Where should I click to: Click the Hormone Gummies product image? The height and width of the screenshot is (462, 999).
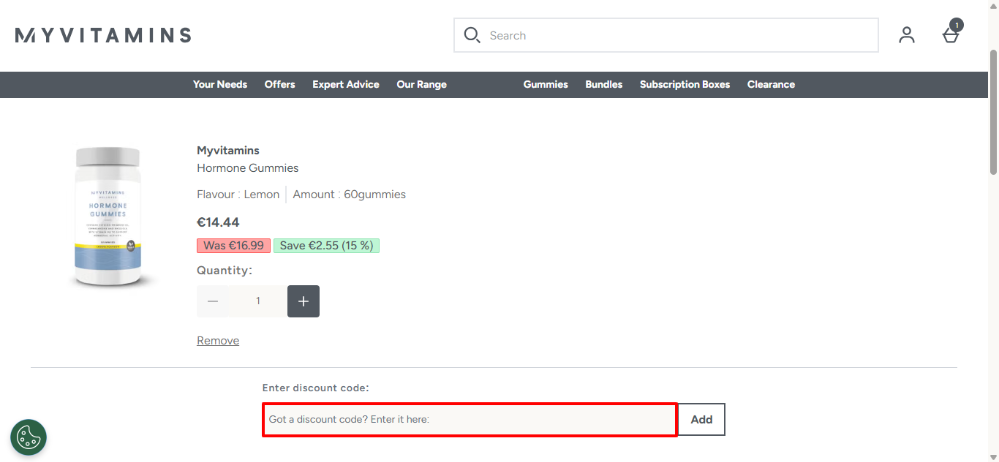click(x=108, y=217)
